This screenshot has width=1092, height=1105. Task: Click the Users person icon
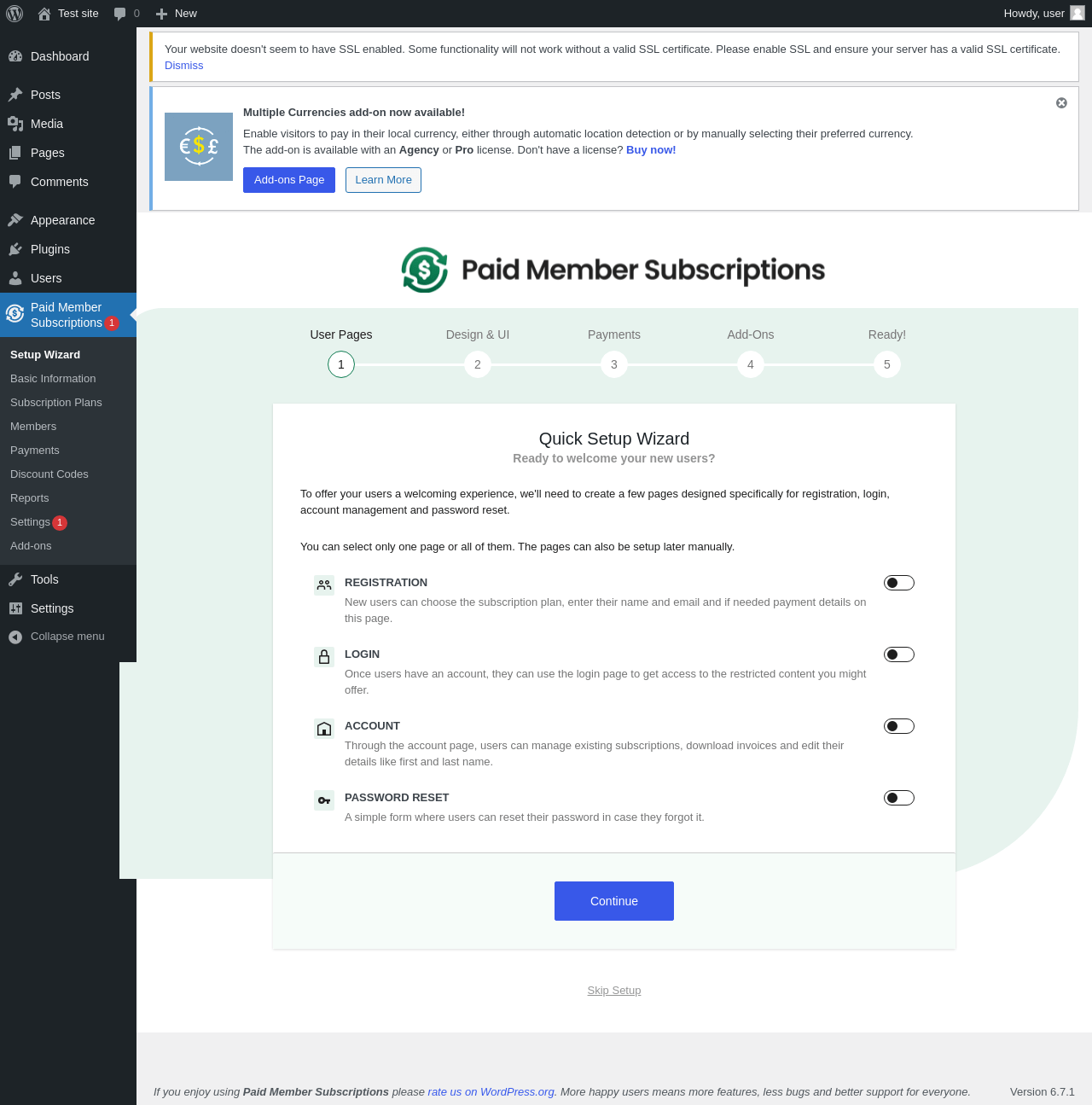(15, 278)
